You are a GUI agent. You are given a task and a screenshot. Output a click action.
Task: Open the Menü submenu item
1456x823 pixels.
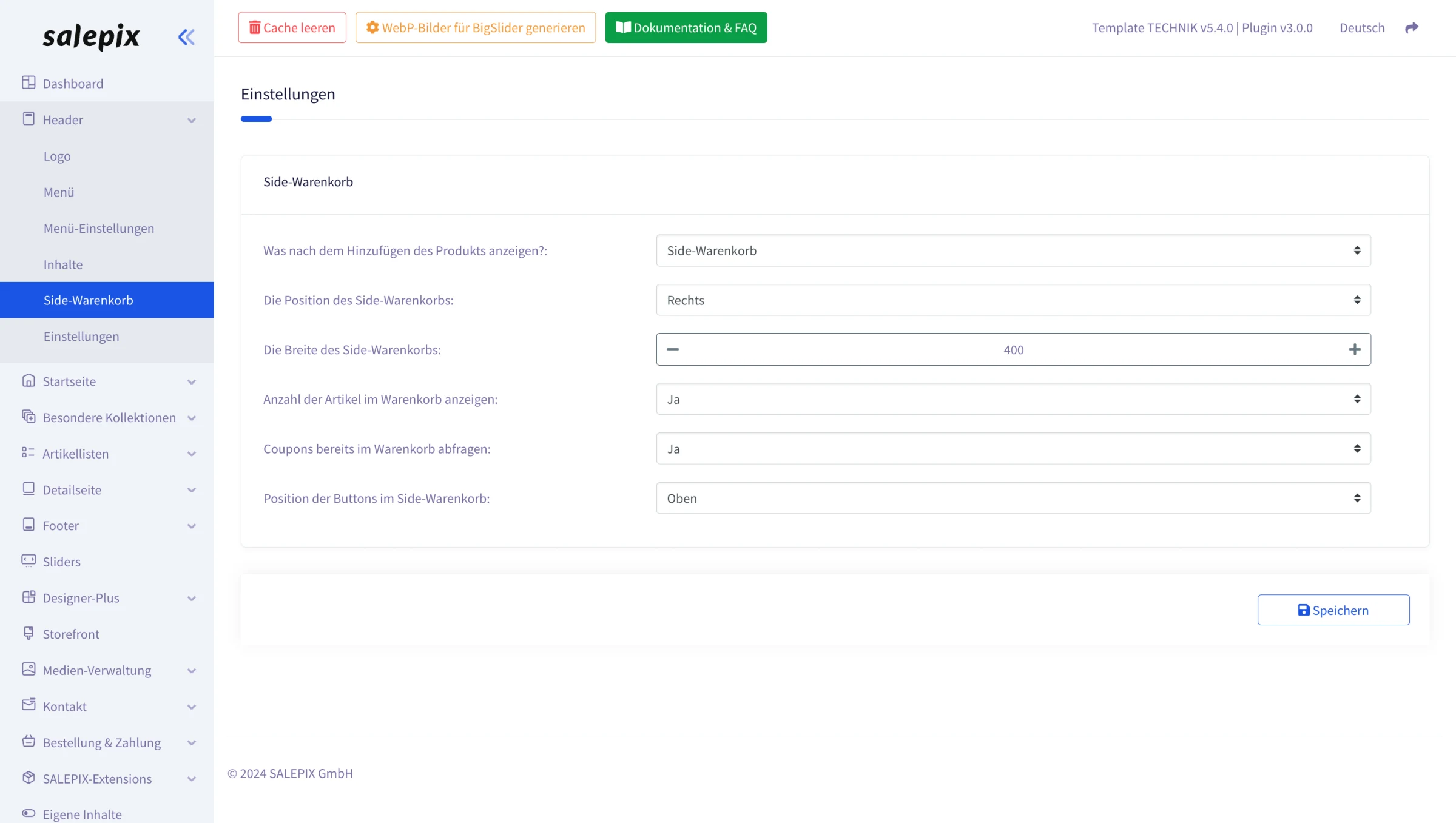tap(107, 192)
